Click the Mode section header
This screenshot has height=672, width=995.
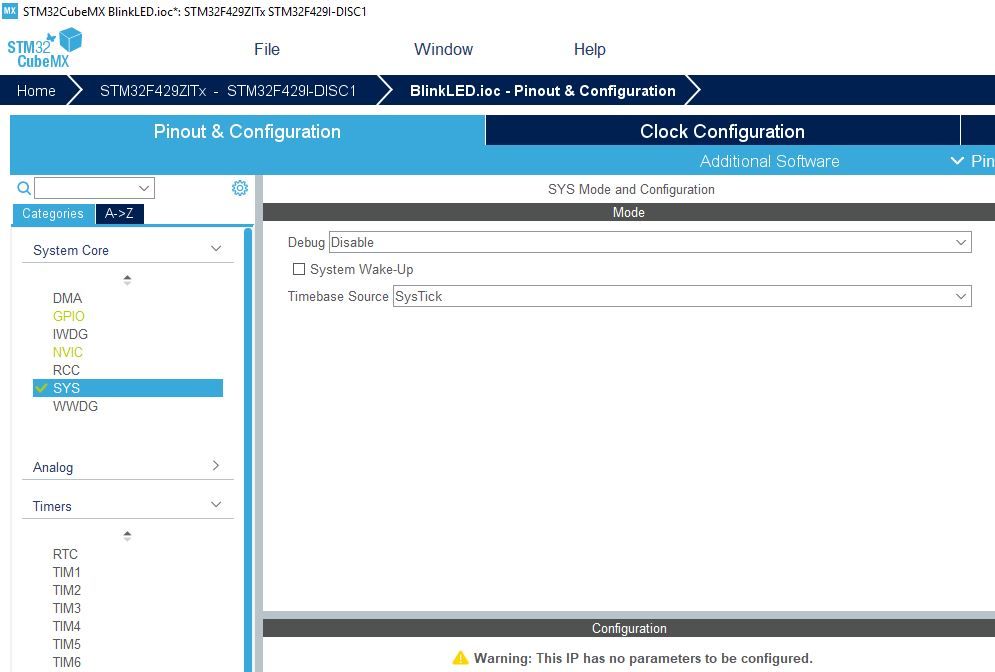pos(629,213)
